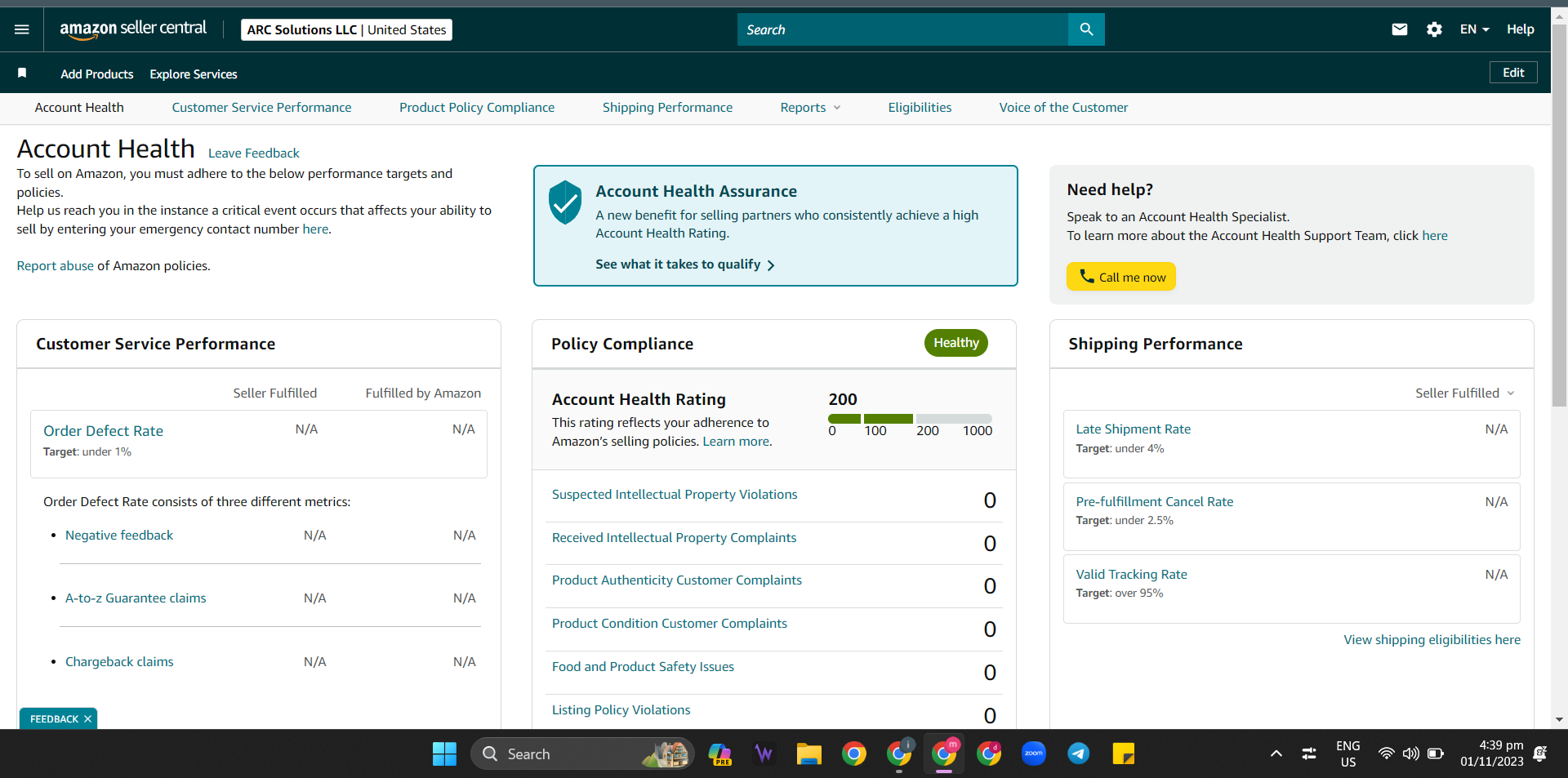Viewport: 1568px width, 778px height.
Task: Select the Account Health tab
Action: (79, 108)
